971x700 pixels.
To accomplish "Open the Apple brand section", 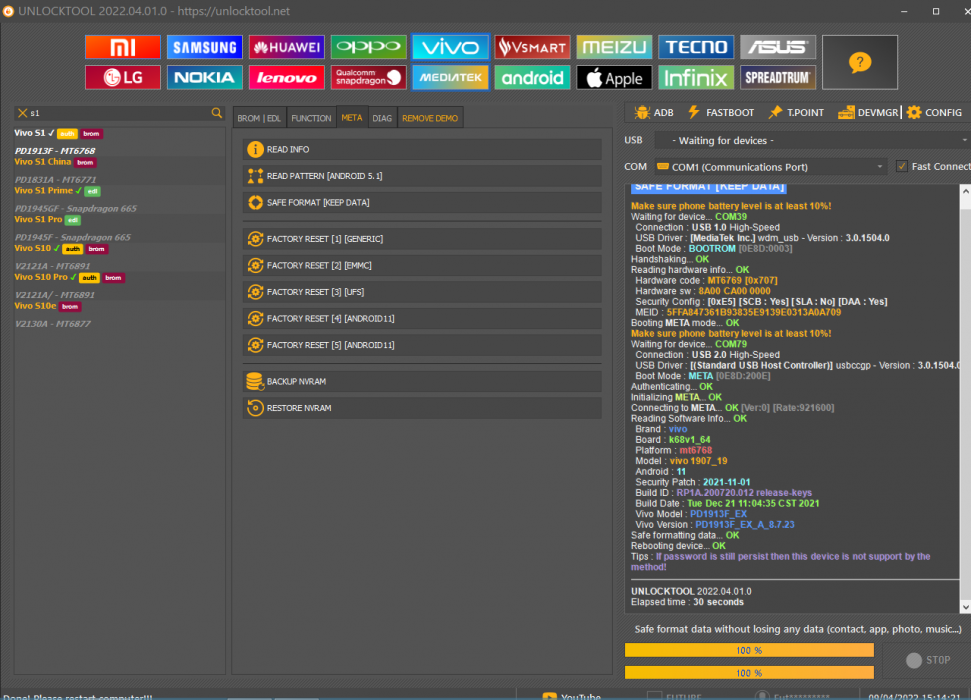I will tap(614, 77).
